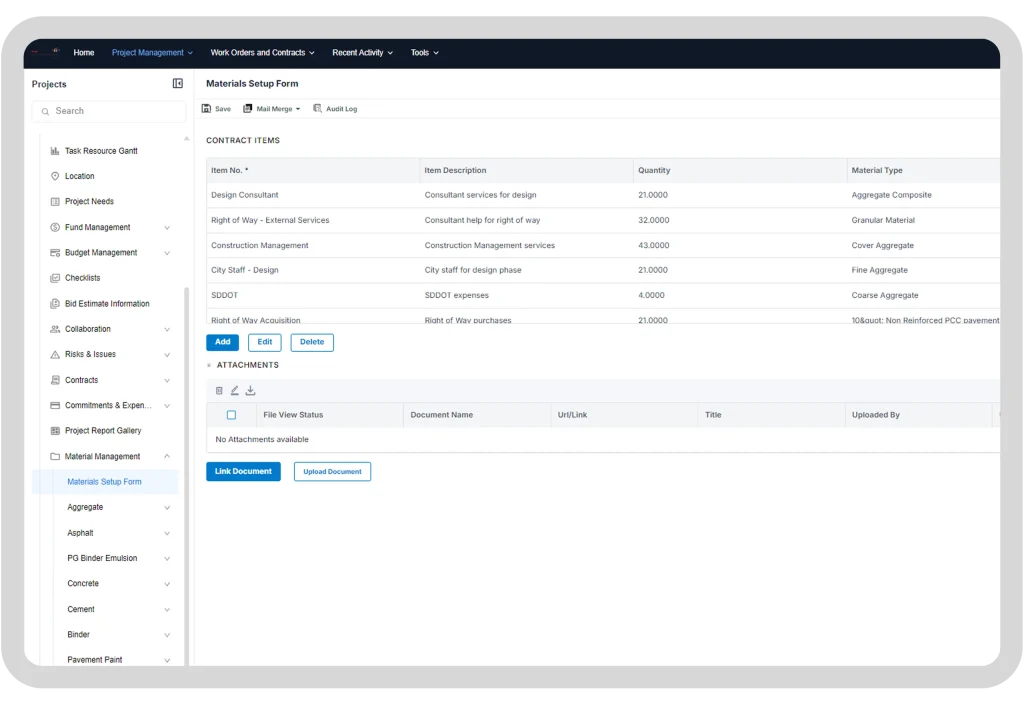Expand the PG Binder Emulsion submenu
This screenshot has width=1024, height=705.
167,559
